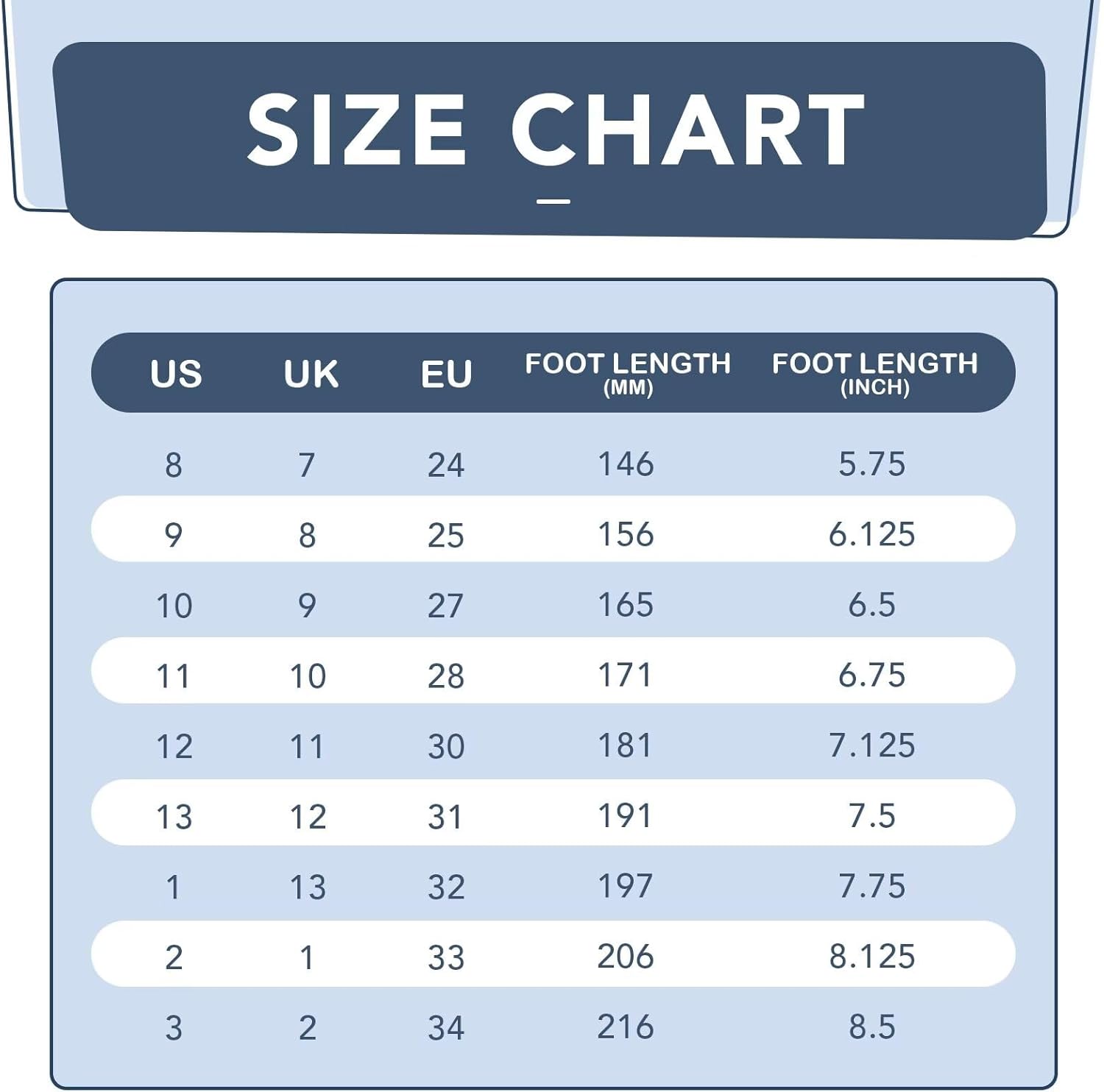Select the 156 mm foot length cell
The height and width of the screenshot is (1092, 1104).
point(626,534)
